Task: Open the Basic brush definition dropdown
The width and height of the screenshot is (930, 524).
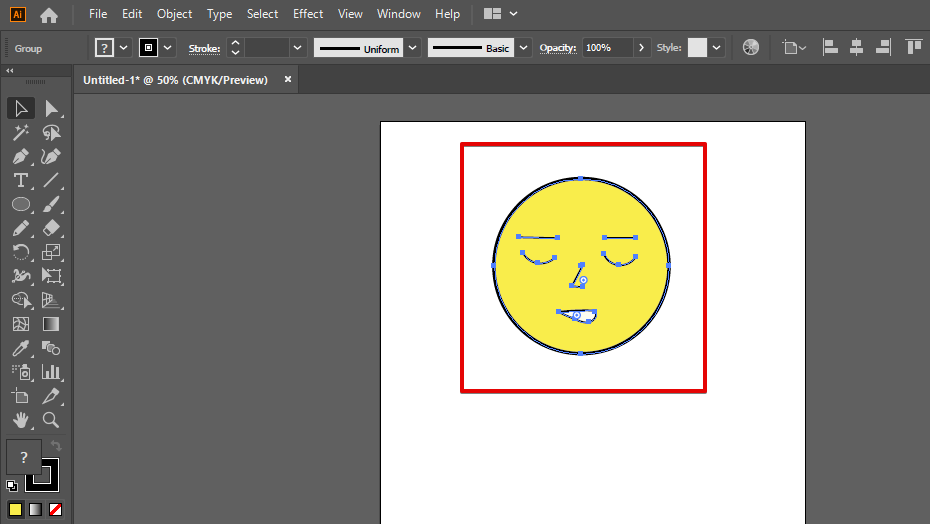Action: (x=525, y=48)
